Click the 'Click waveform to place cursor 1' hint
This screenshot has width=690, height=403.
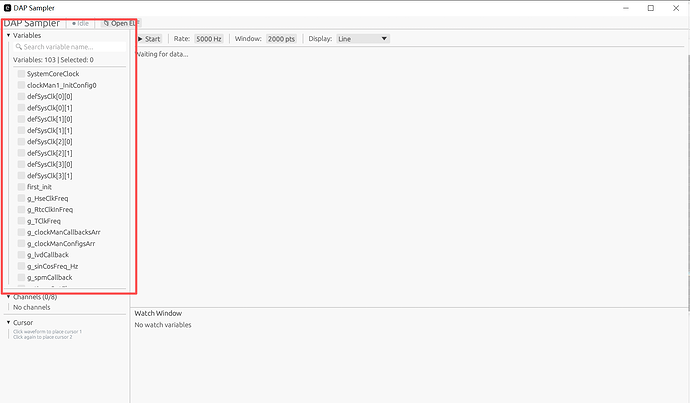coord(48,332)
